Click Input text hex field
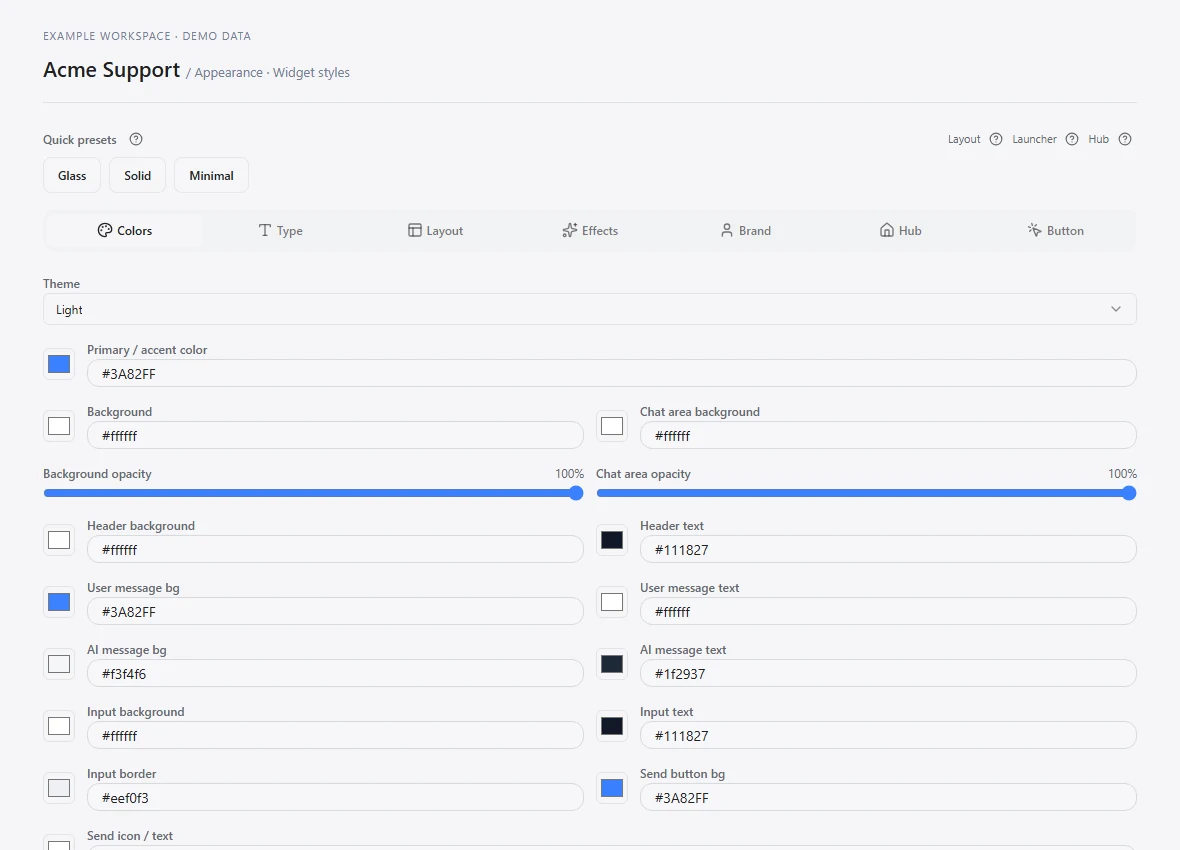 coord(888,736)
